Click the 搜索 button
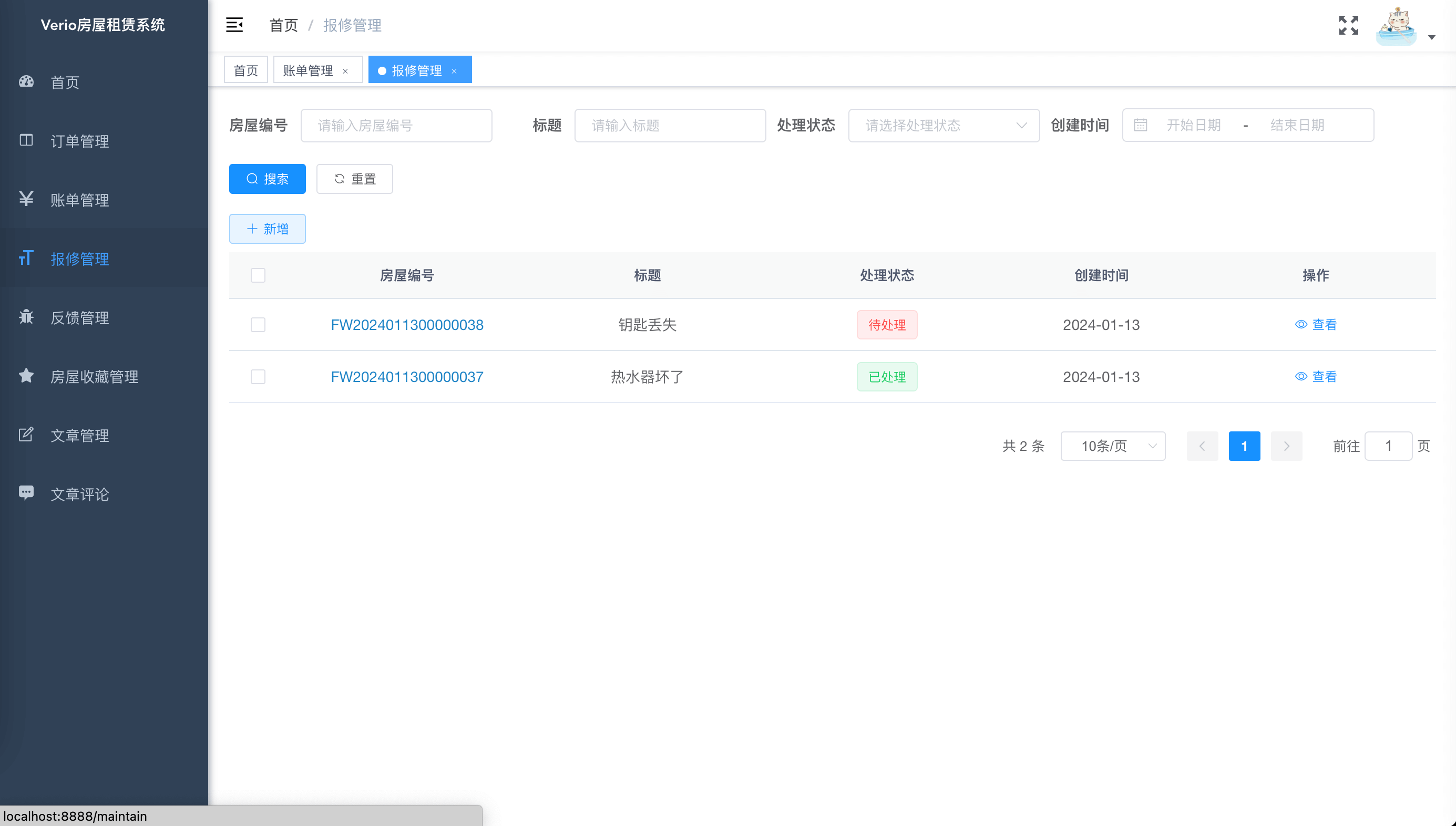 pos(267,179)
